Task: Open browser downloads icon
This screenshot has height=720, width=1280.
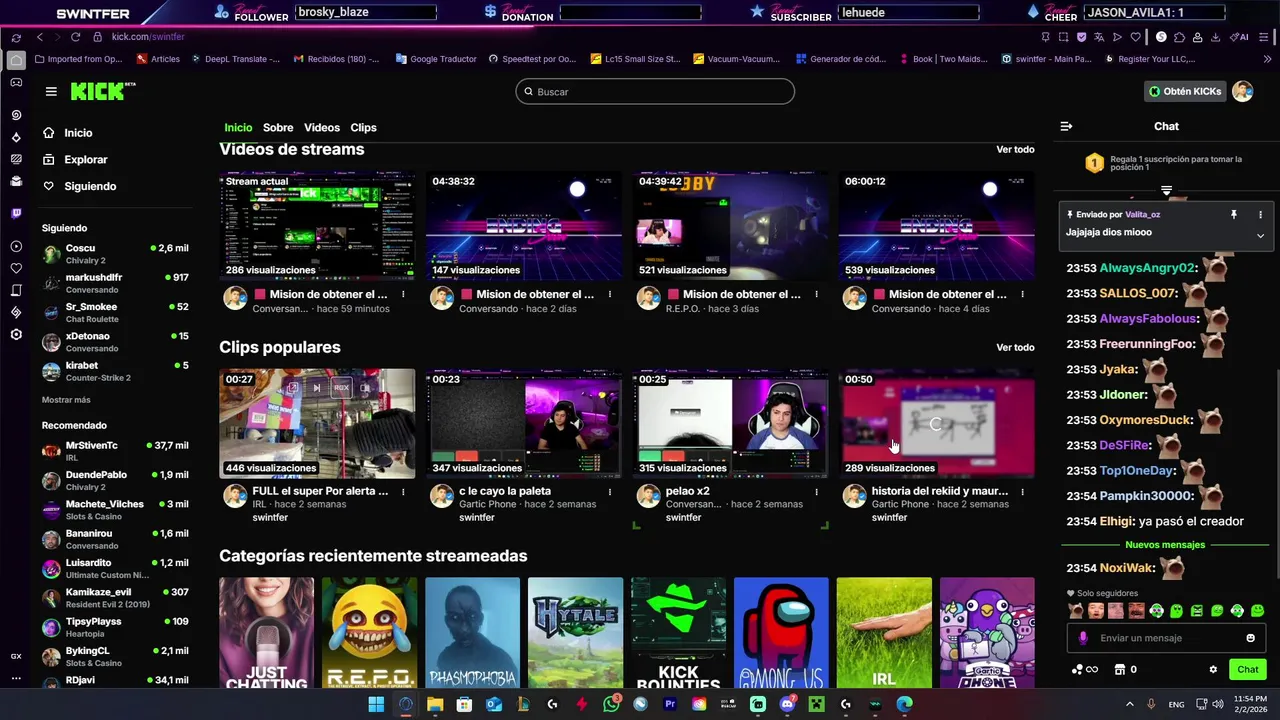Action: coord(1215,37)
